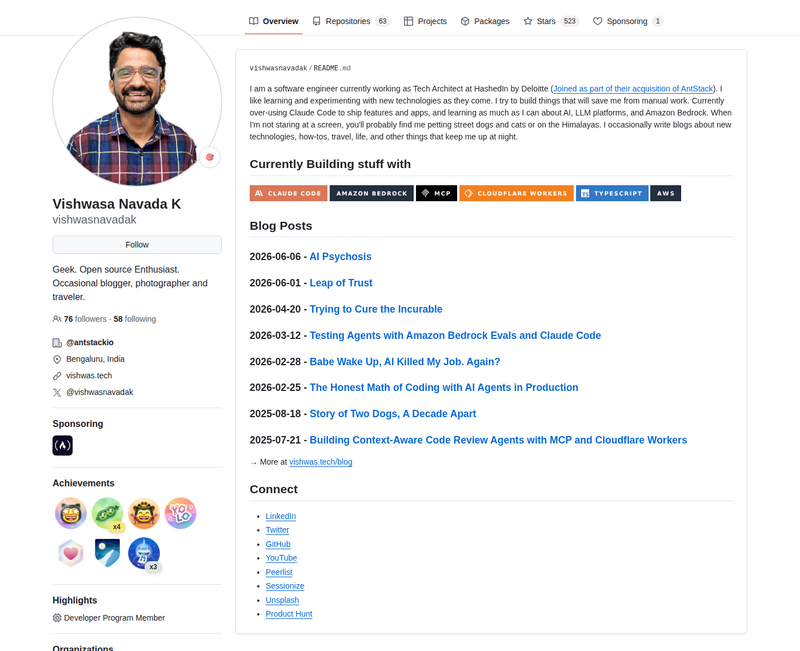
Task: Open the Product Hunt connect link
Action: coord(289,614)
